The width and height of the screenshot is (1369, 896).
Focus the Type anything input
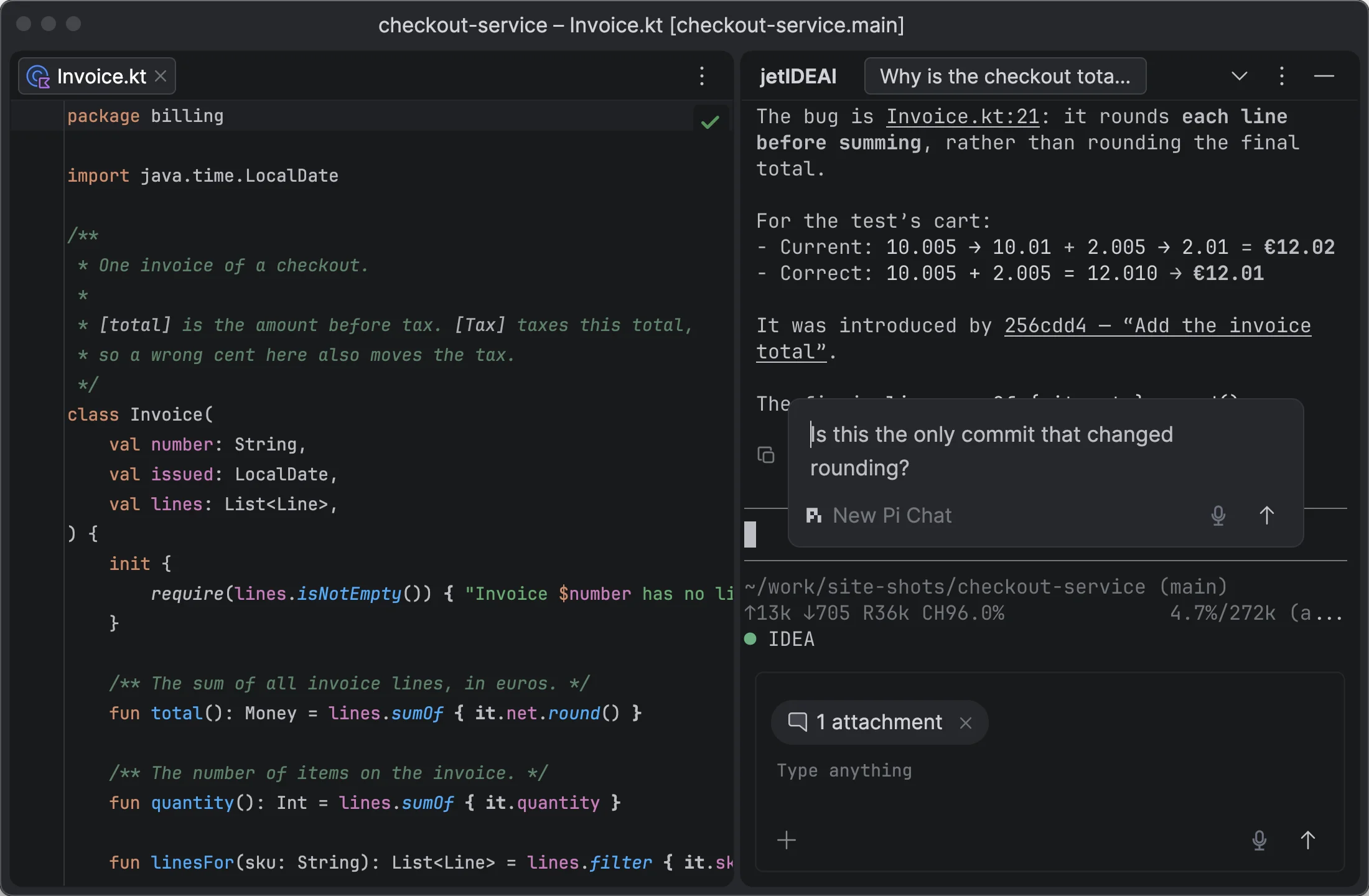tap(1049, 771)
